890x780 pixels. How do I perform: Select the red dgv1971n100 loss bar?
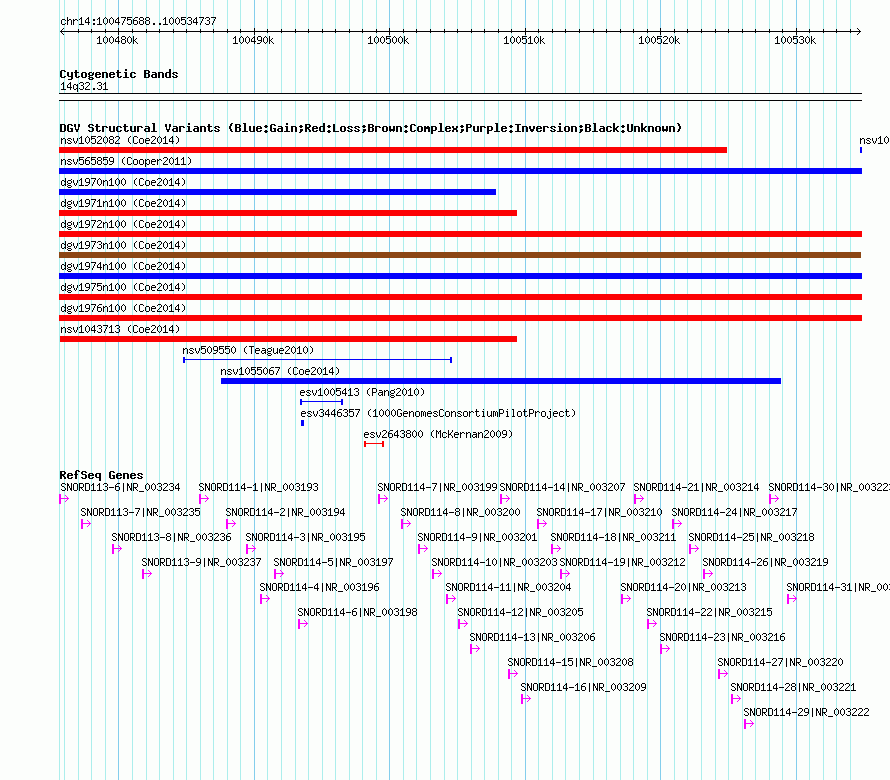point(288,213)
